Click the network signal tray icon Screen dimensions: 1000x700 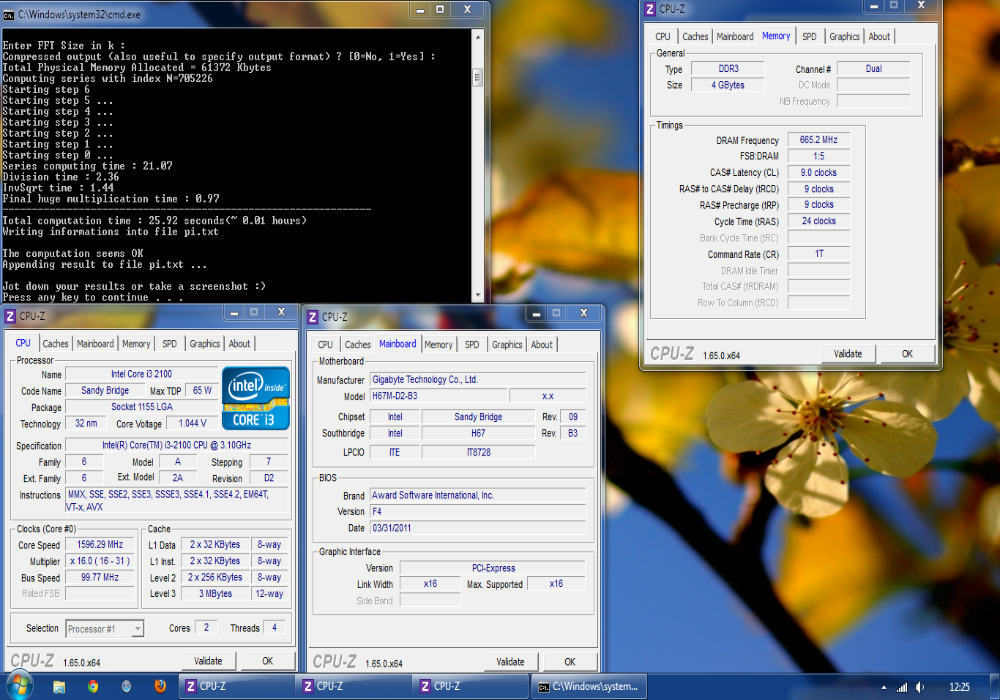[x=902, y=687]
